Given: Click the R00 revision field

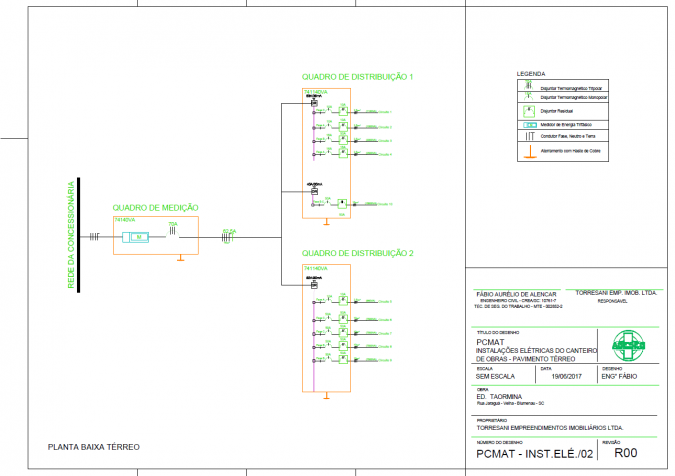Looking at the screenshot, I should pos(625,453).
